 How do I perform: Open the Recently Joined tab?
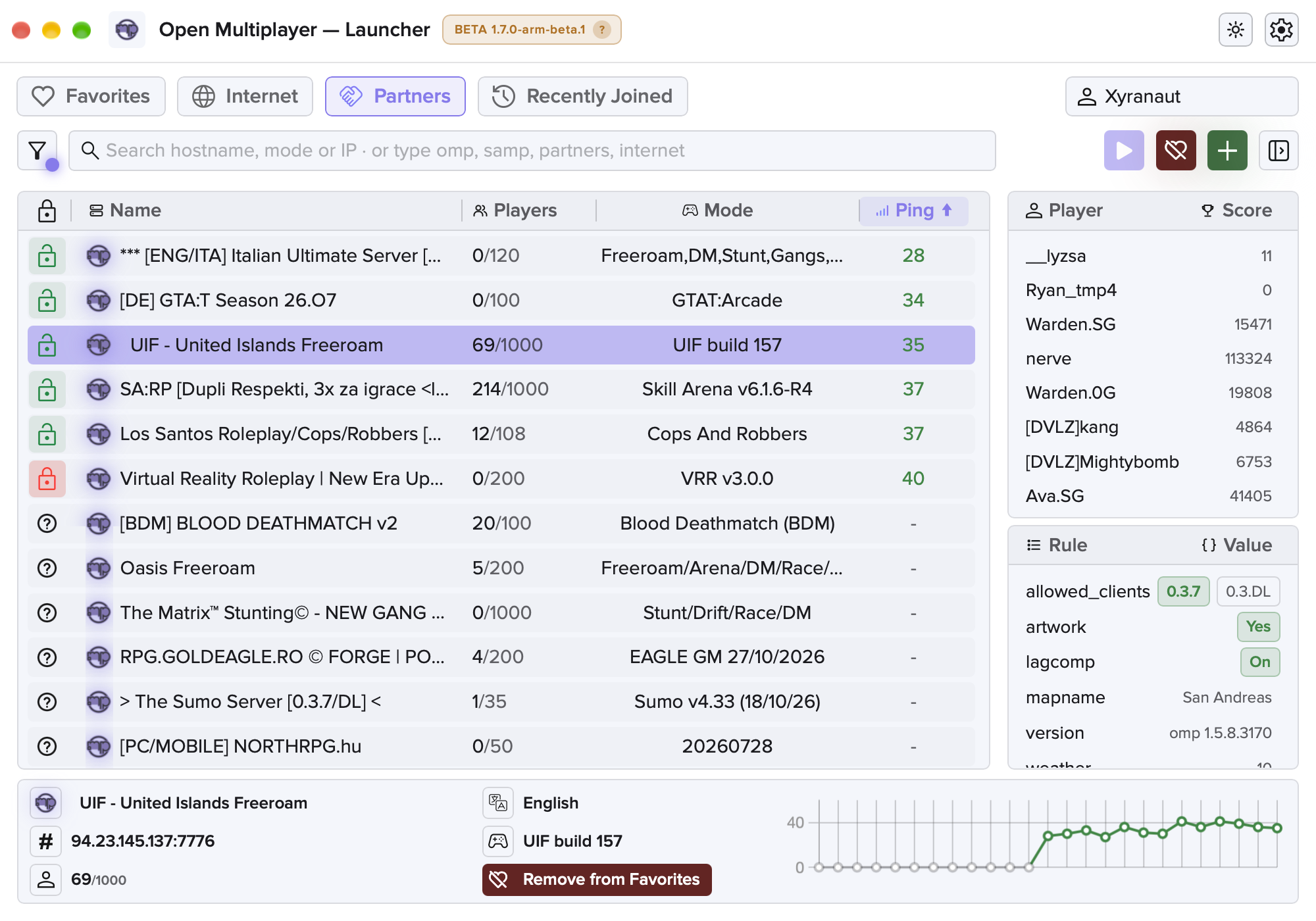pyautogui.click(x=583, y=96)
